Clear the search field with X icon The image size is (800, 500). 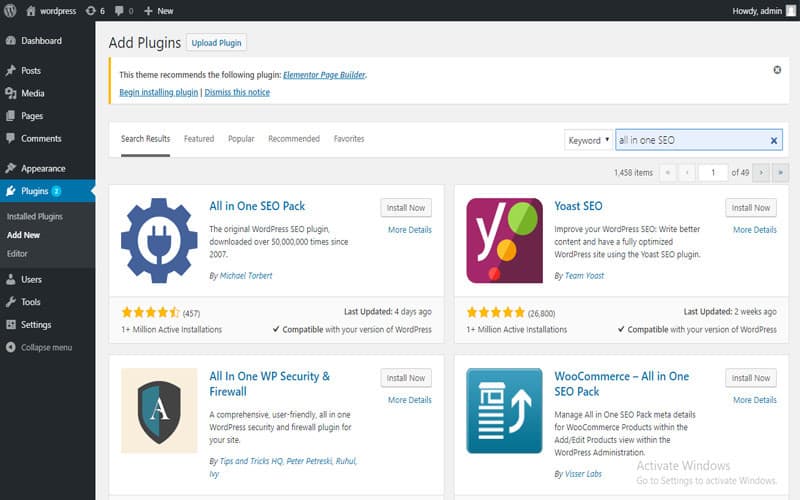tap(773, 140)
